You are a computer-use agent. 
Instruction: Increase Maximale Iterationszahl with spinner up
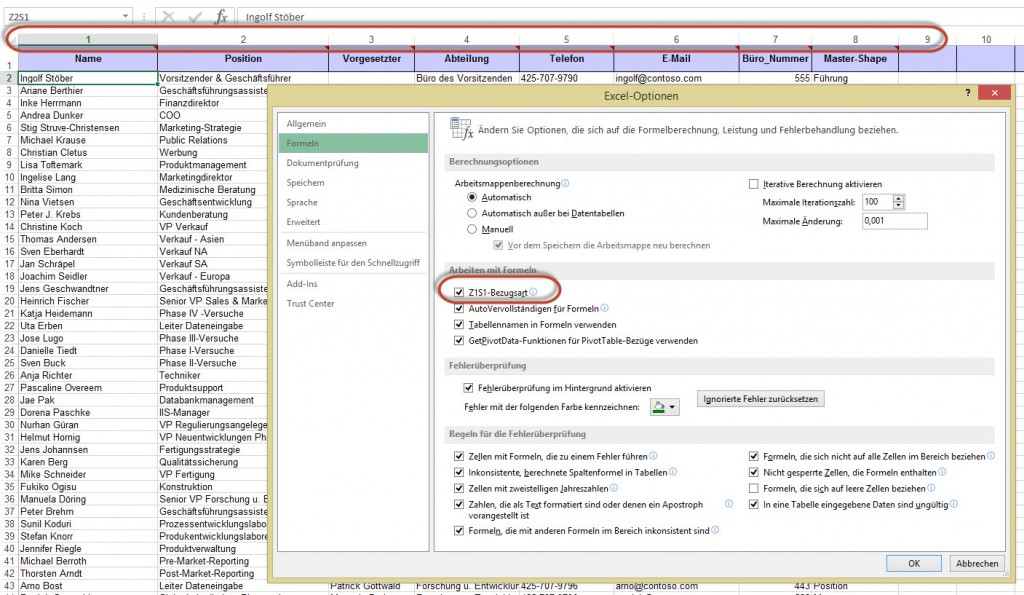899,199
